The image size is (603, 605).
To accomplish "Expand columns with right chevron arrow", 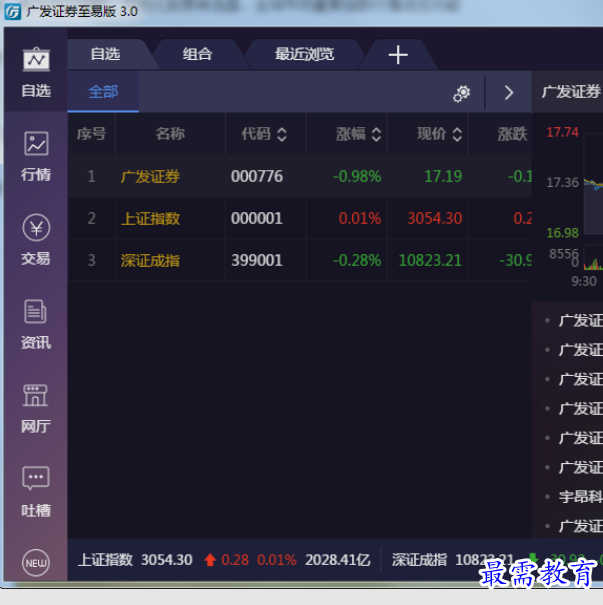I will 508,93.
